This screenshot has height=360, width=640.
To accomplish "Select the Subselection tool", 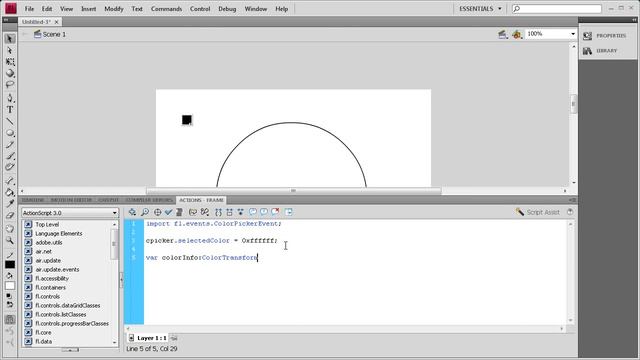I will point(10,51).
